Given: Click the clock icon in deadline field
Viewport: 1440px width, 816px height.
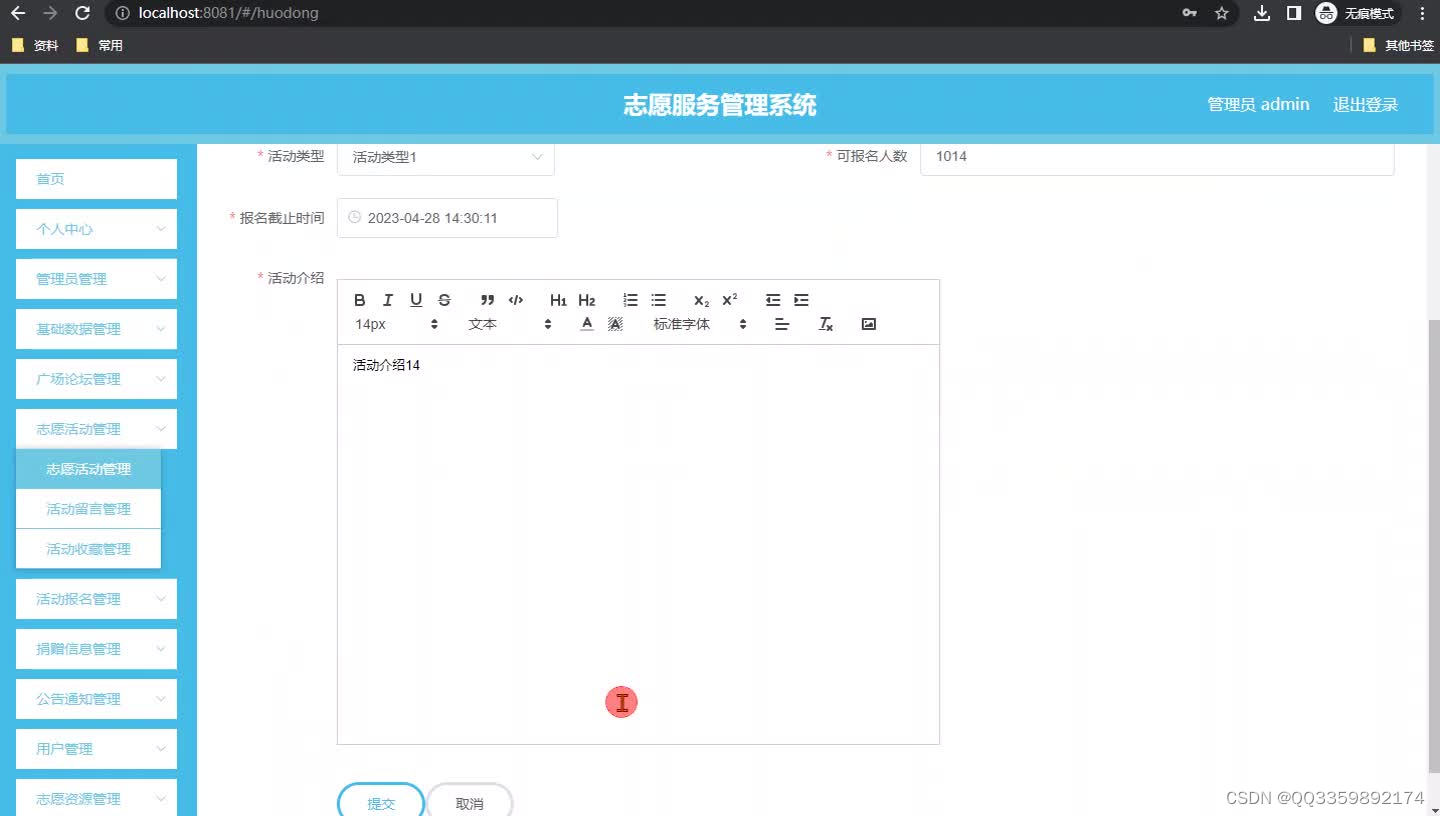Looking at the screenshot, I should [354, 217].
